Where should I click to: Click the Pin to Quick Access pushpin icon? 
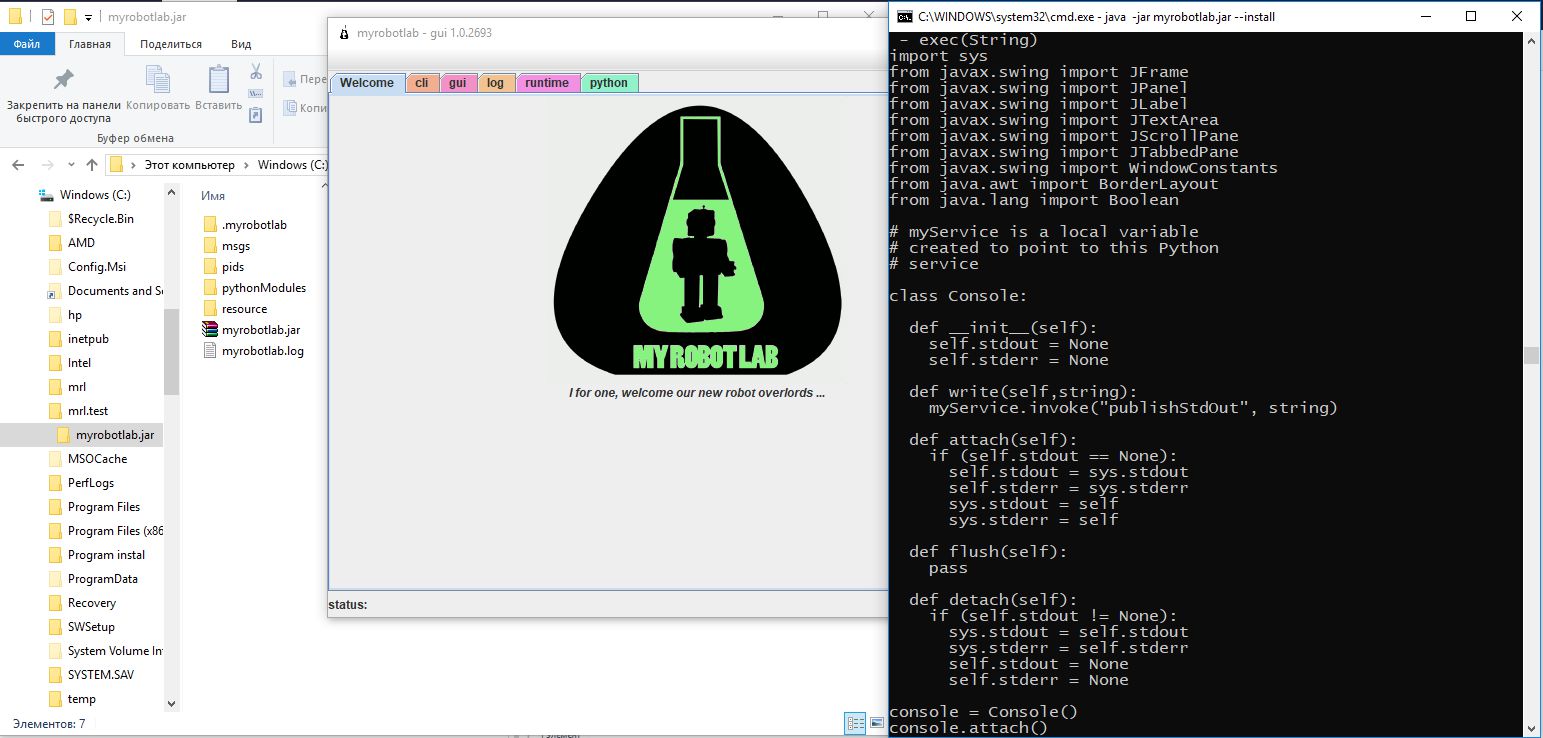click(63, 79)
